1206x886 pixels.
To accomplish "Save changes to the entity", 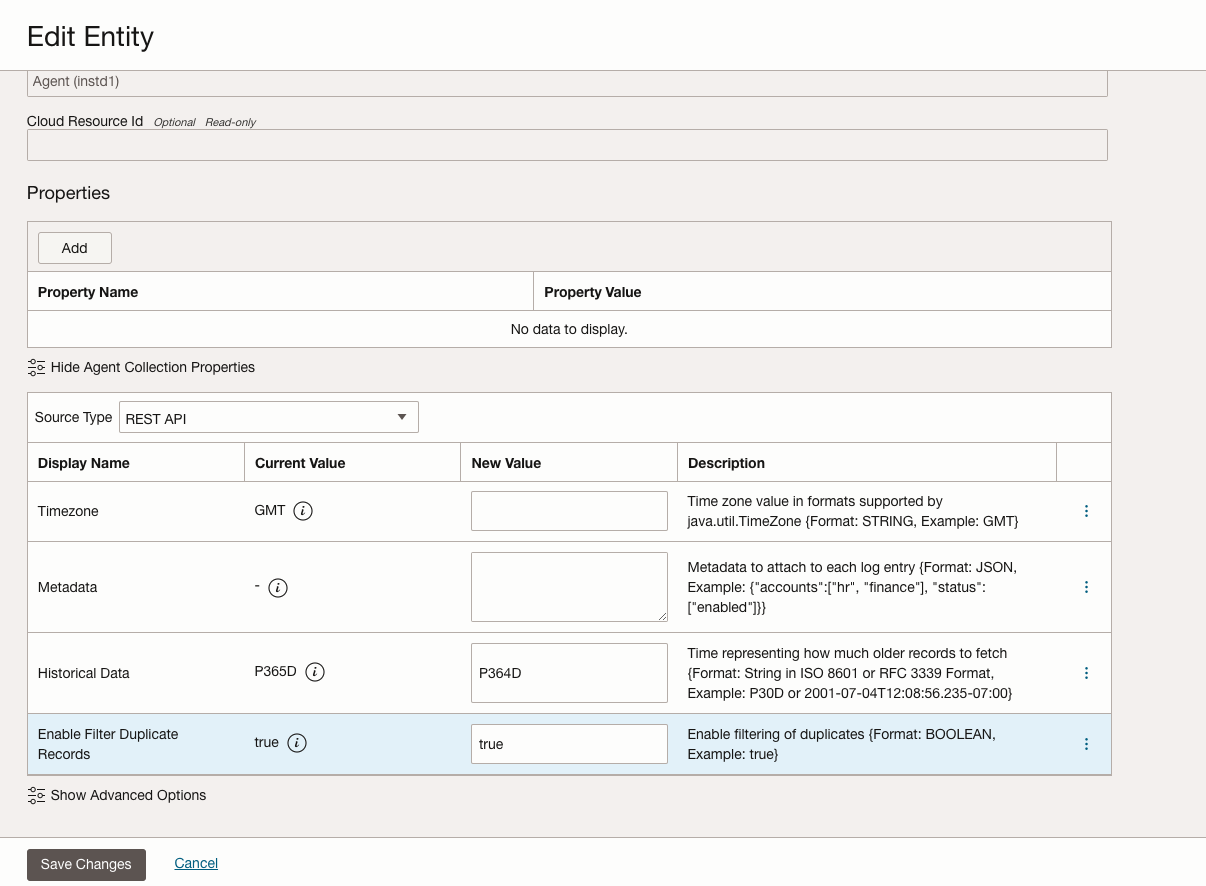I will tap(86, 864).
